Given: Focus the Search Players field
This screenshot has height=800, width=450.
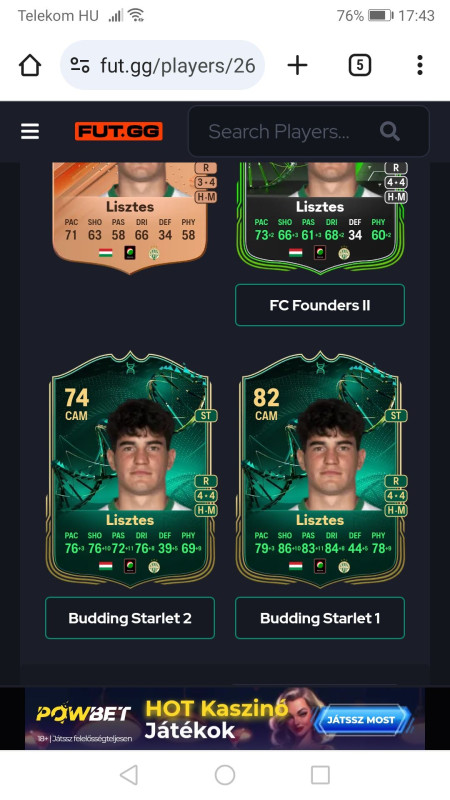Looking at the screenshot, I should coord(309,132).
